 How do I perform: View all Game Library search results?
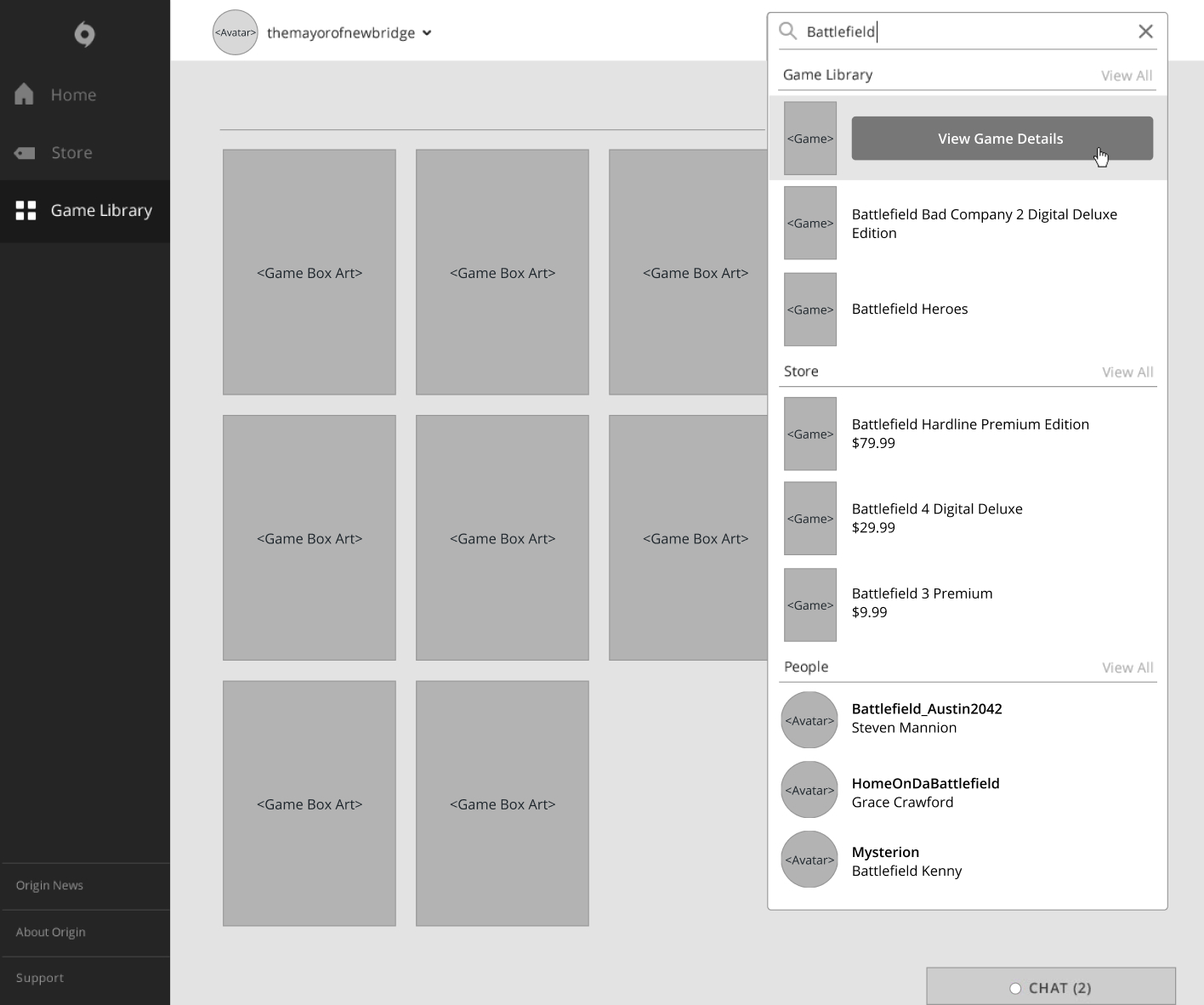[1127, 76]
